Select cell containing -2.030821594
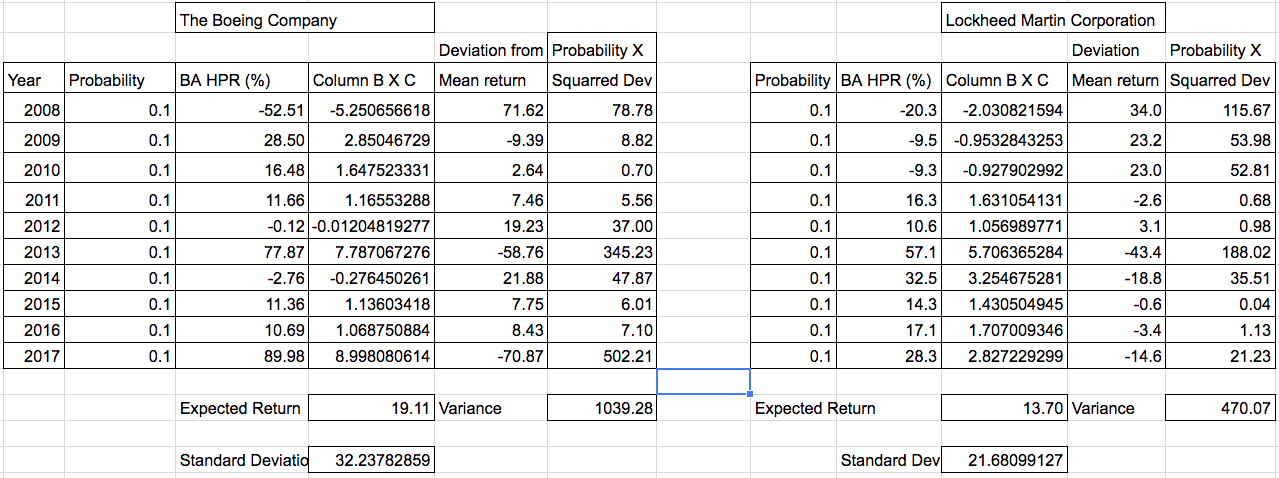Screen dimensions: 1279x478 coord(1004,110)
